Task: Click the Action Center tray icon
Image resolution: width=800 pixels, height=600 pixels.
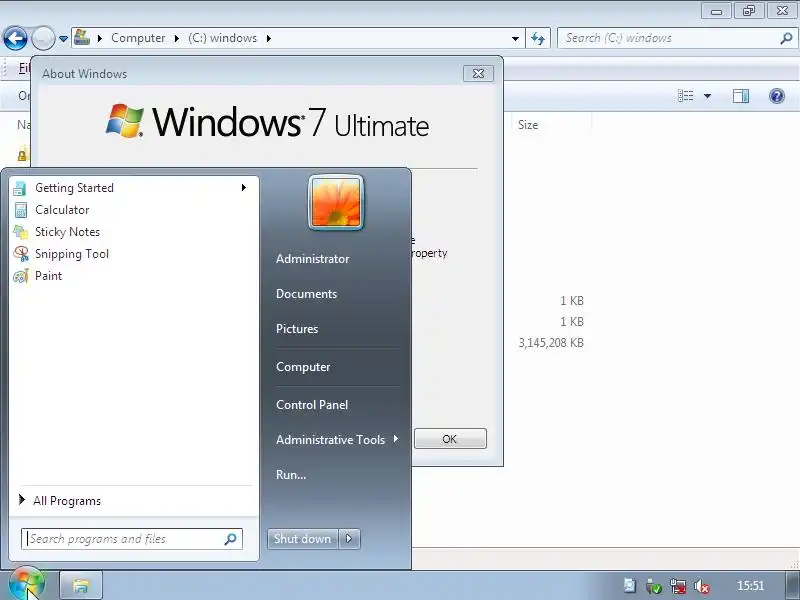Action: coord(629,586)
